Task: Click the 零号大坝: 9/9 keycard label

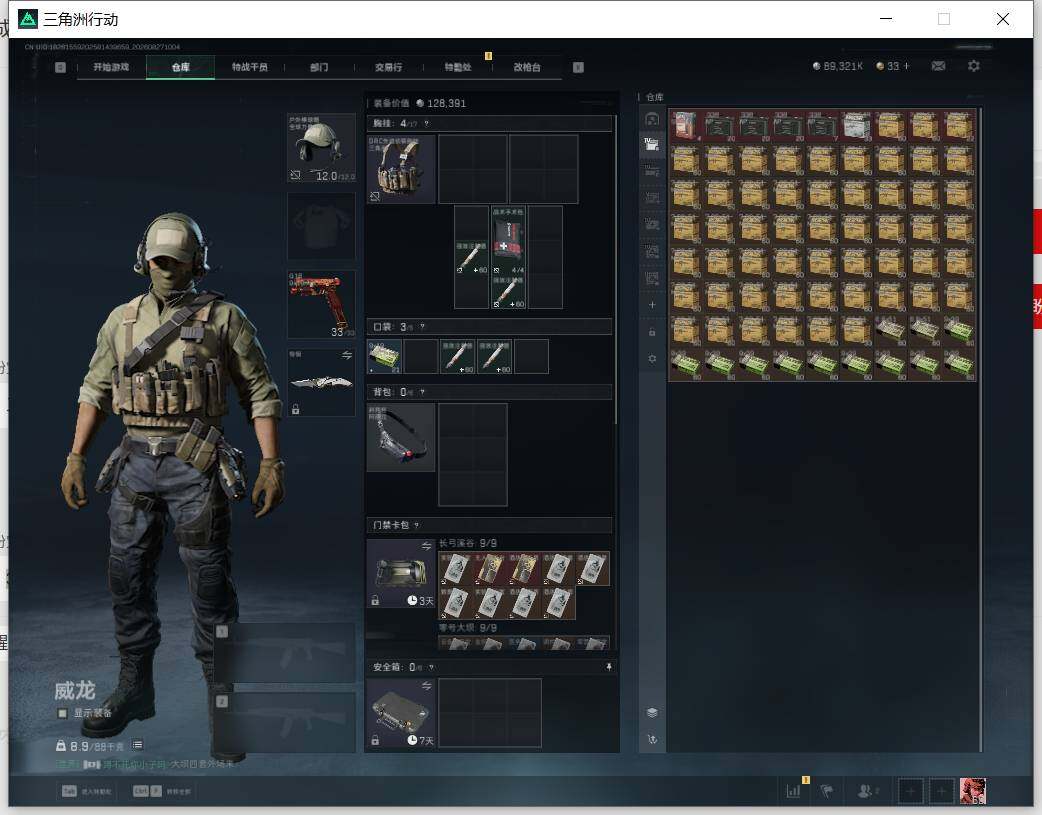Action: point(468,628)
